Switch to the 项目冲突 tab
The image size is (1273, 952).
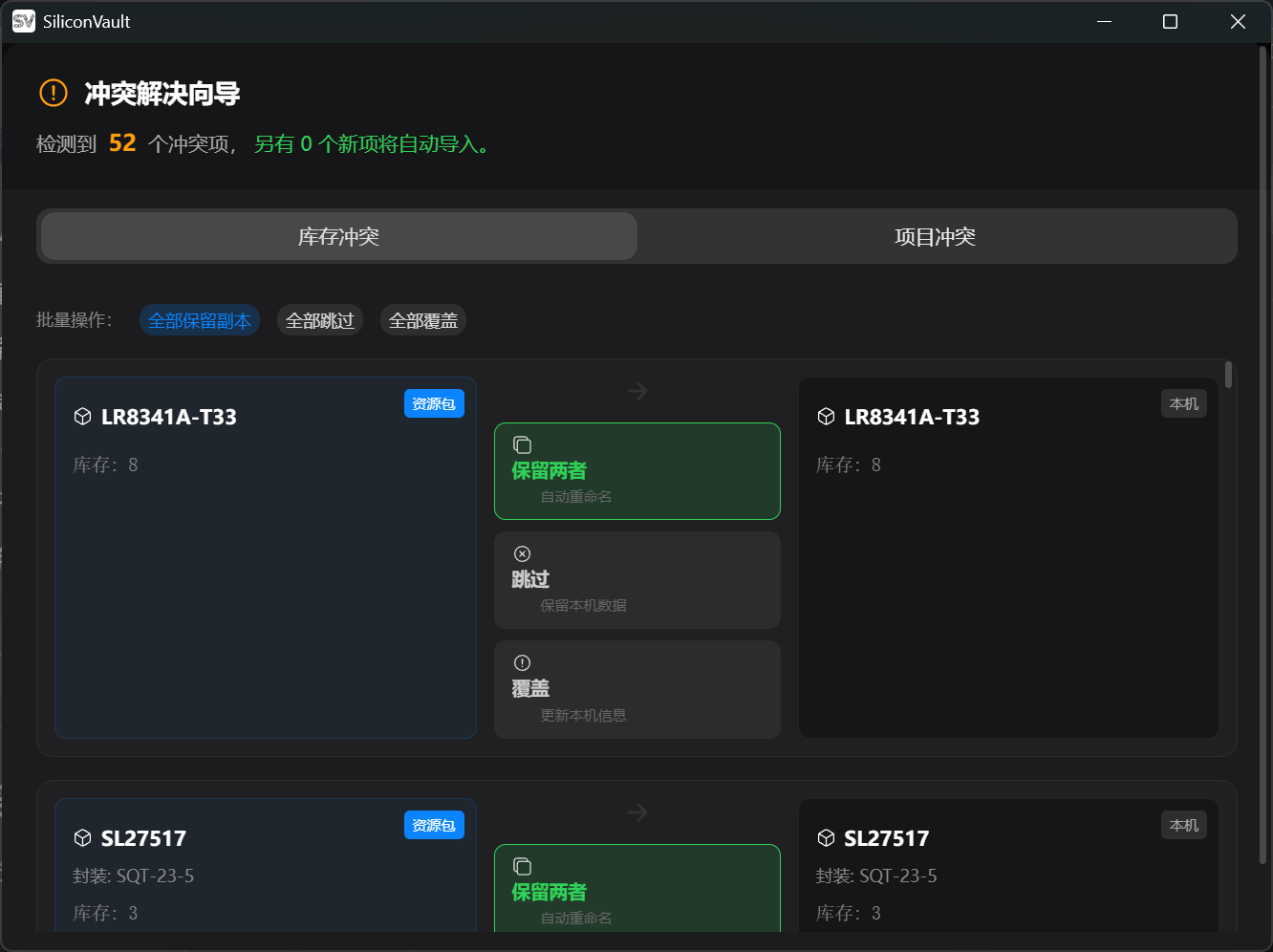tap(935, 236)
